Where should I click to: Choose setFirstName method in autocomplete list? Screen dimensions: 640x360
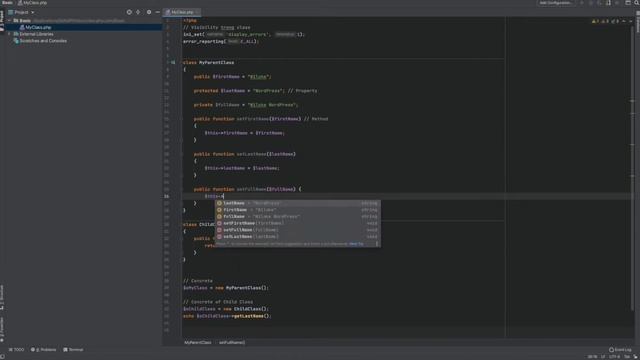tap(298, 223)
